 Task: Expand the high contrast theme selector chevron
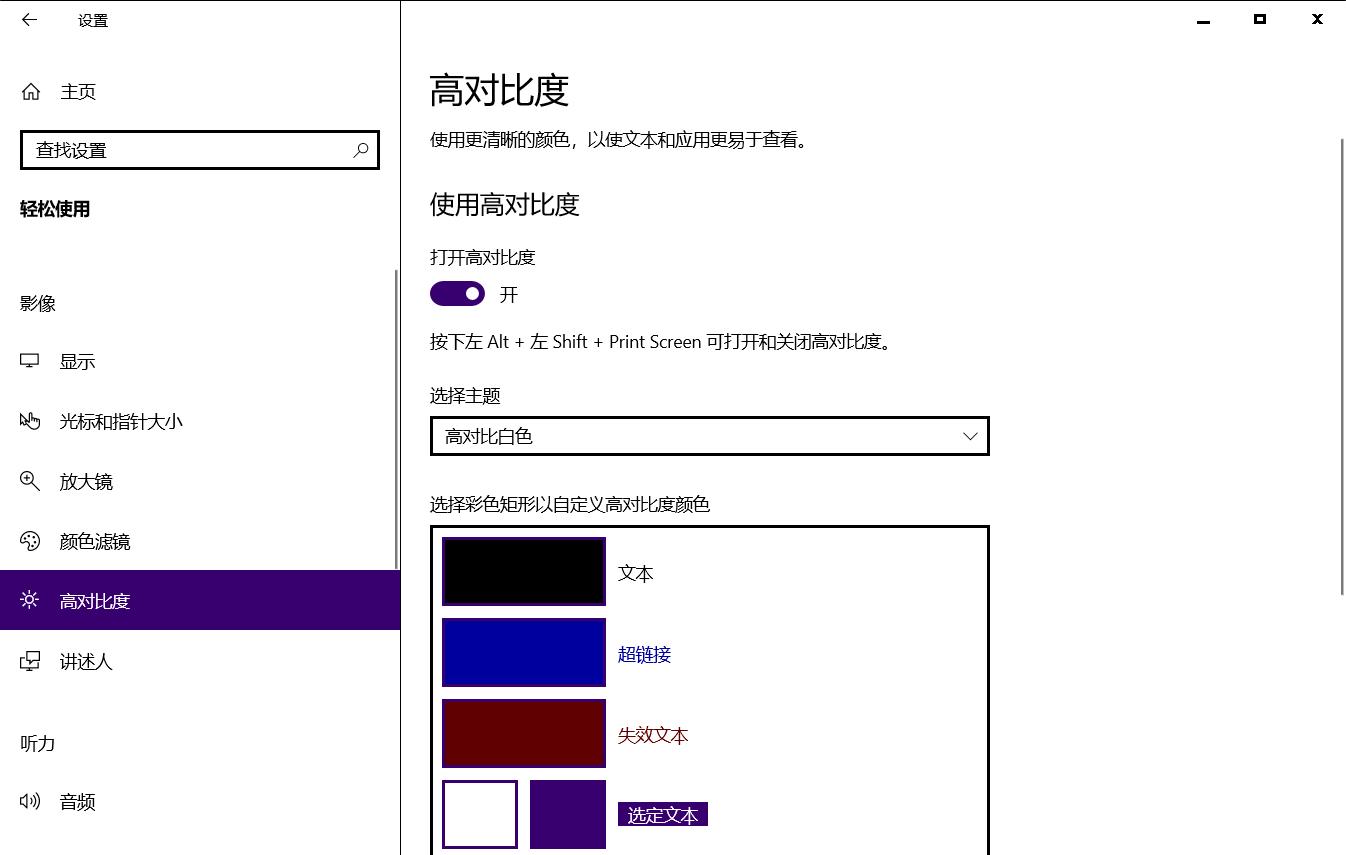969,436
